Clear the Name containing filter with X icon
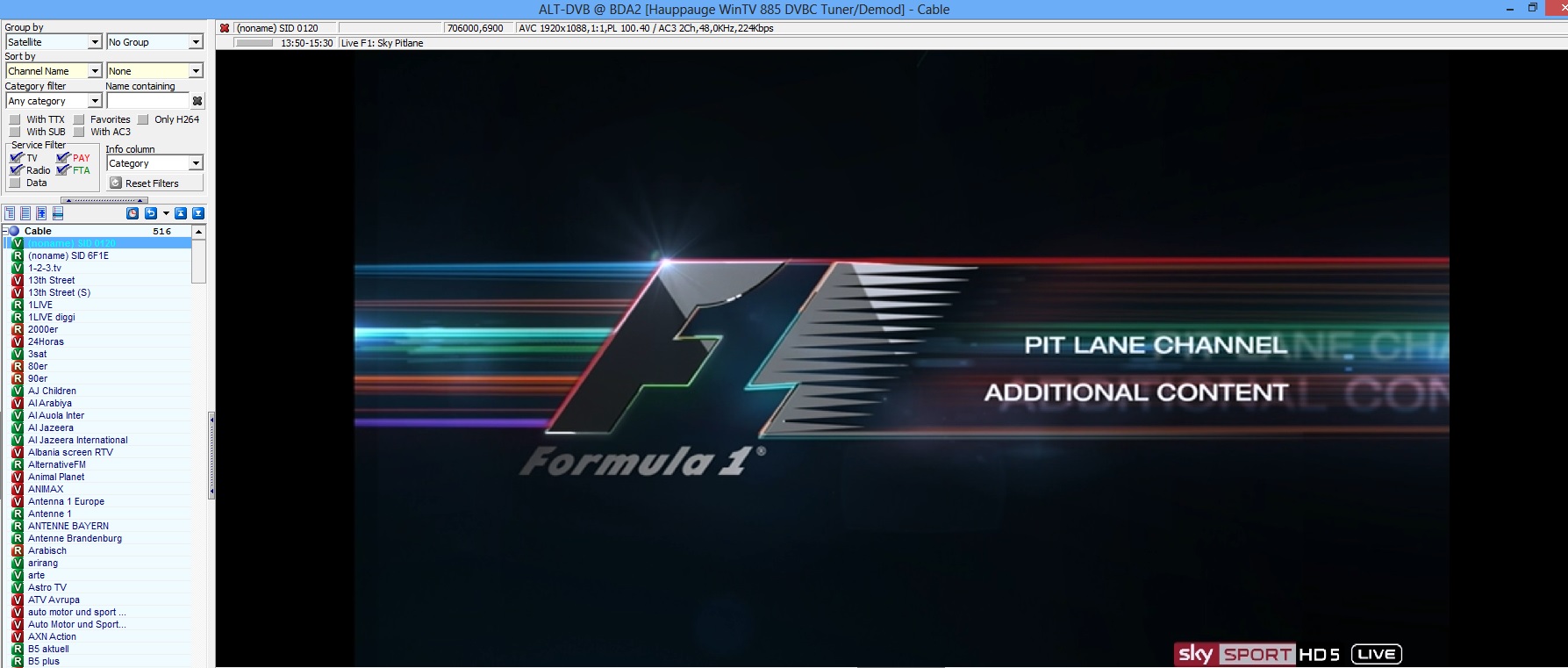Screen dimensions: 1568x668 click(197, 101)
